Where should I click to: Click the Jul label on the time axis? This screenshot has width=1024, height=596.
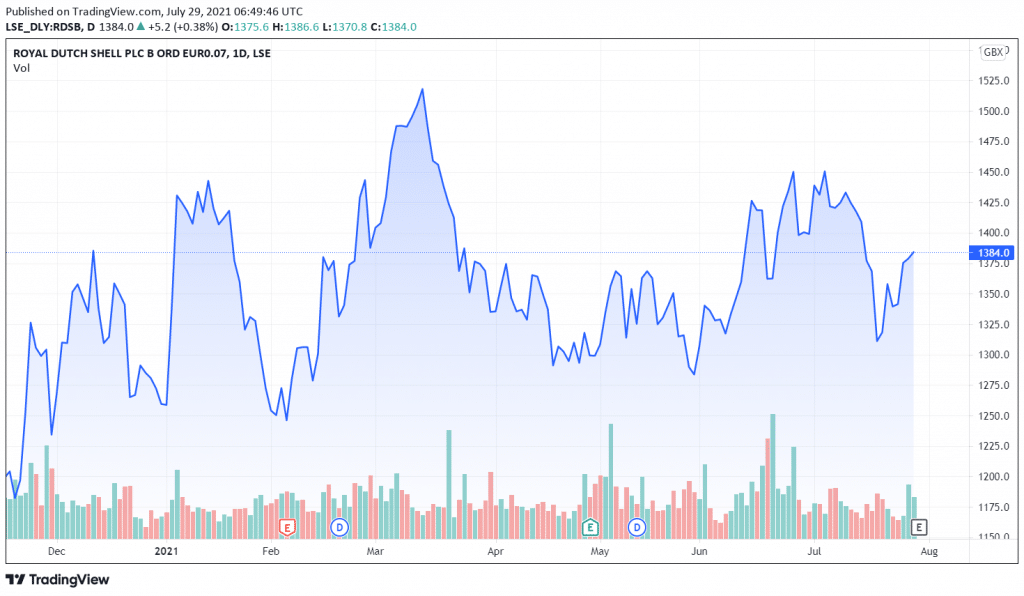click(x=814, y=552)
